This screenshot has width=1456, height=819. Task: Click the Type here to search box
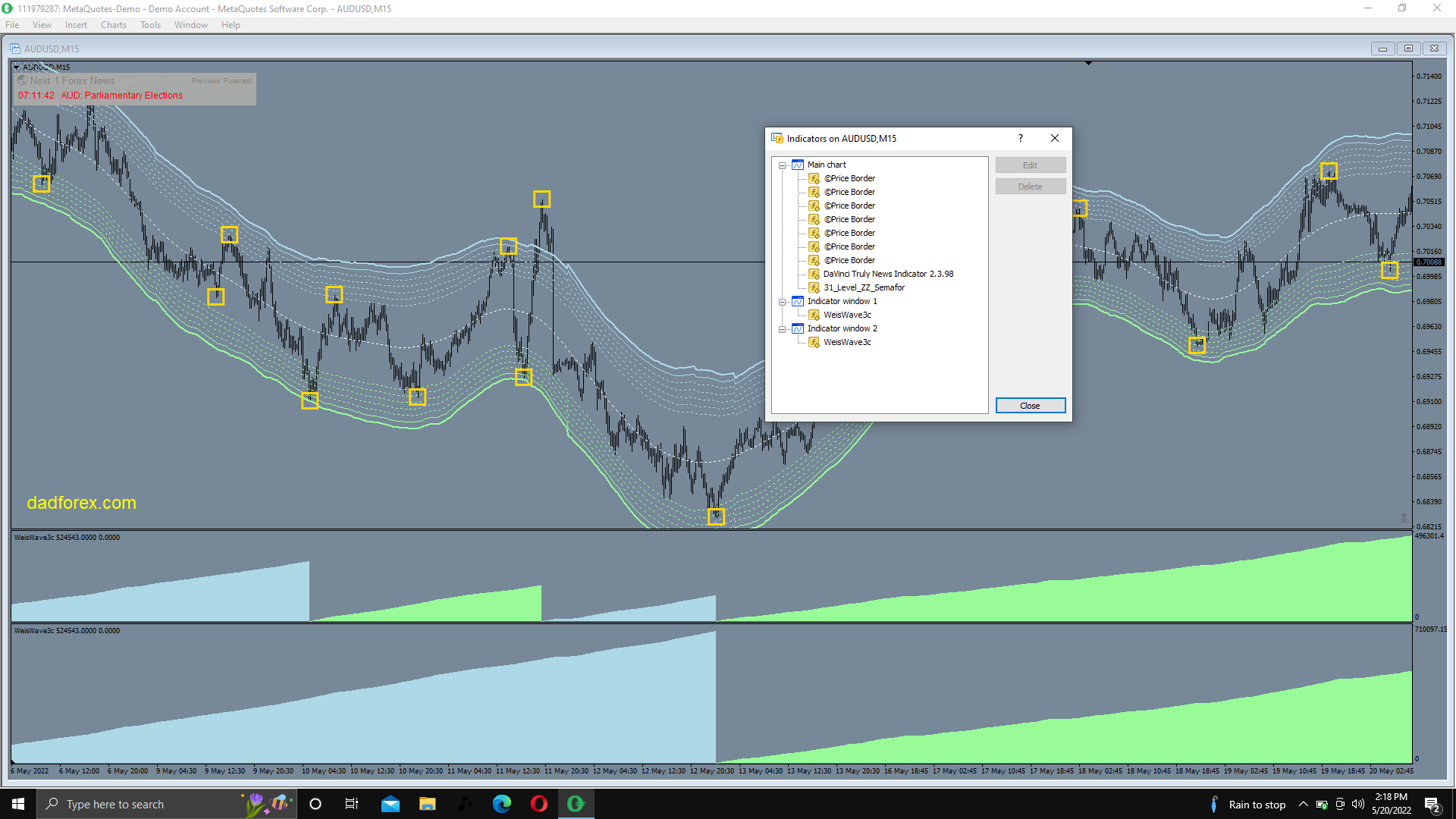[x=140, y=804]
